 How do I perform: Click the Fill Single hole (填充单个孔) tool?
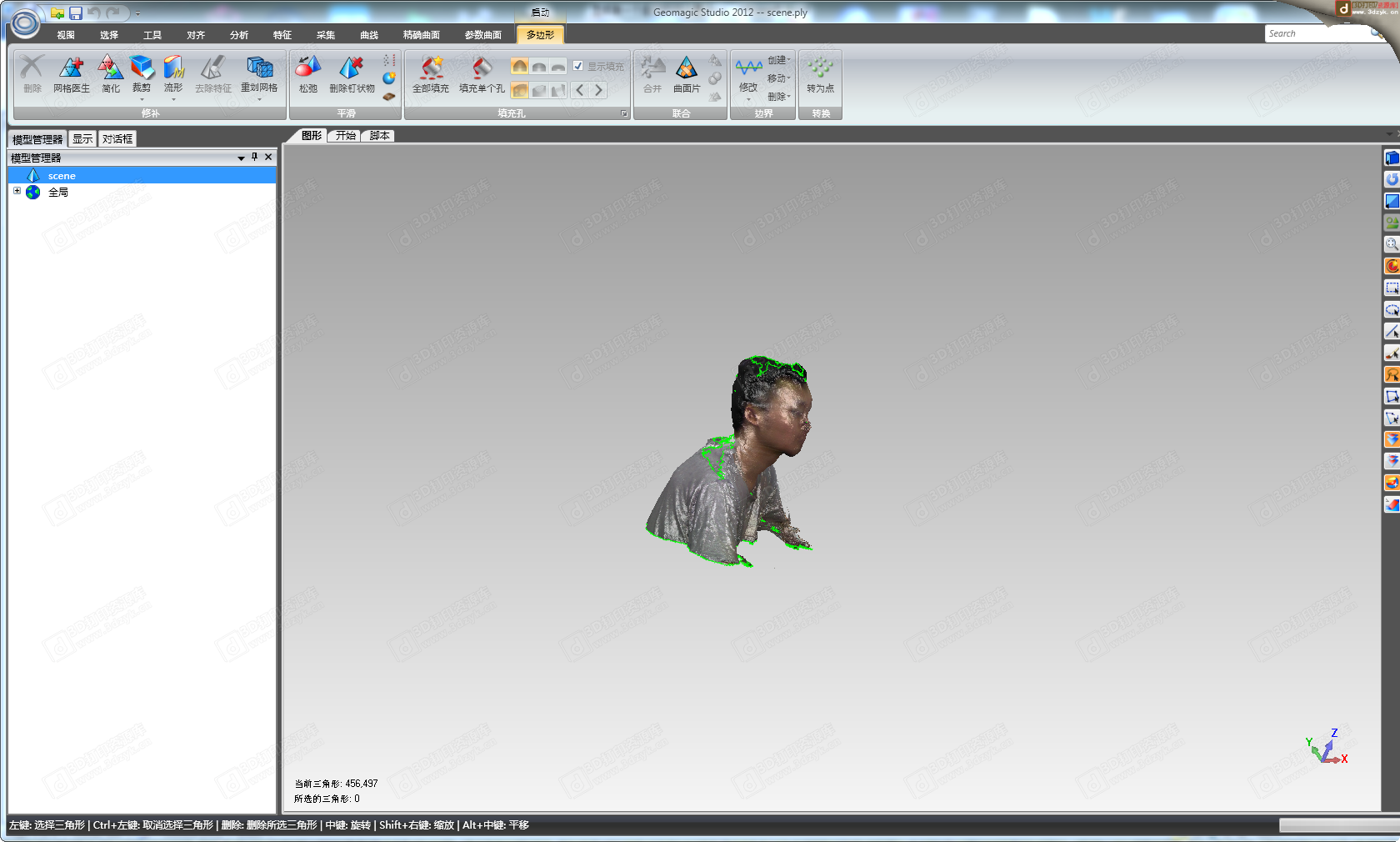(x=482, y=73)
